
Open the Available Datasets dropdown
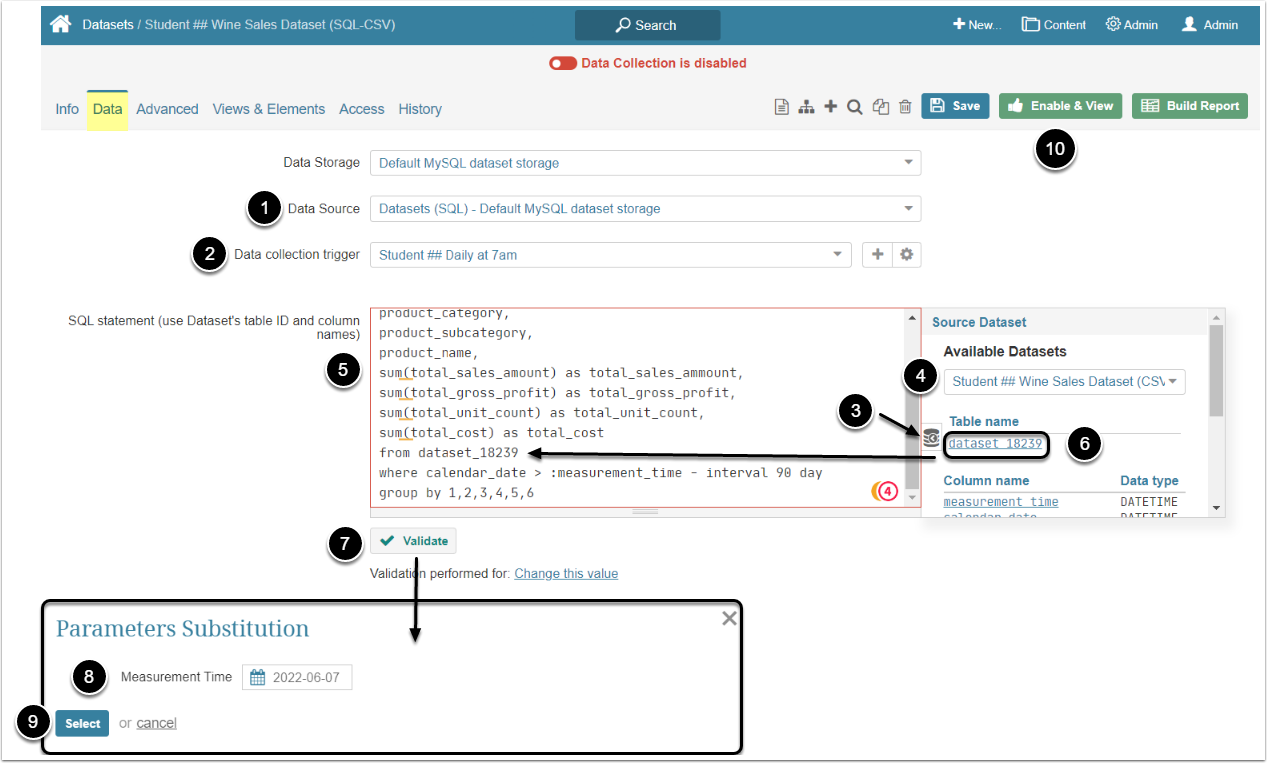pyautogui.click(x=1064, y=381)
